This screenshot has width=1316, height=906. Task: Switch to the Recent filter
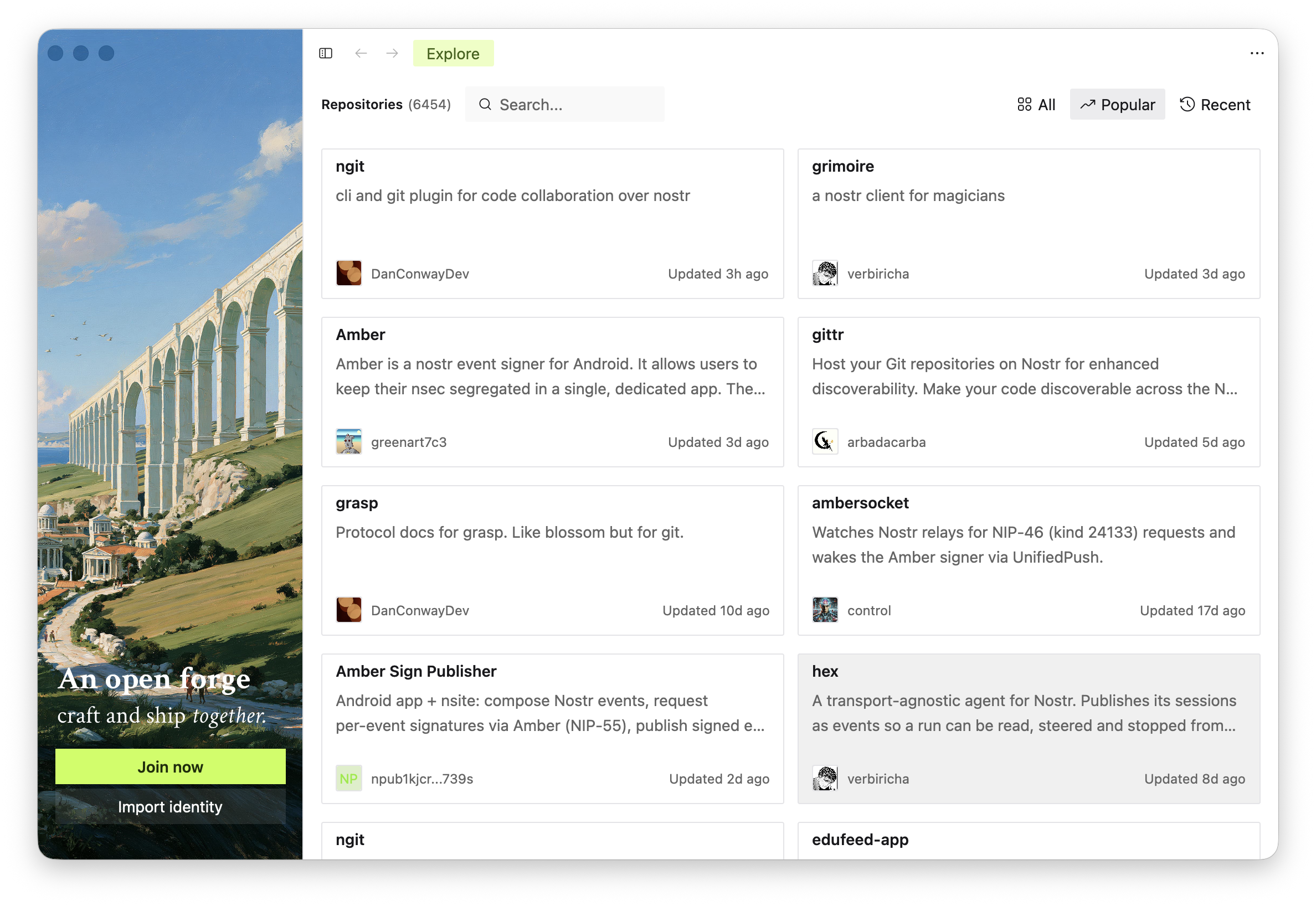point(1215,105)
